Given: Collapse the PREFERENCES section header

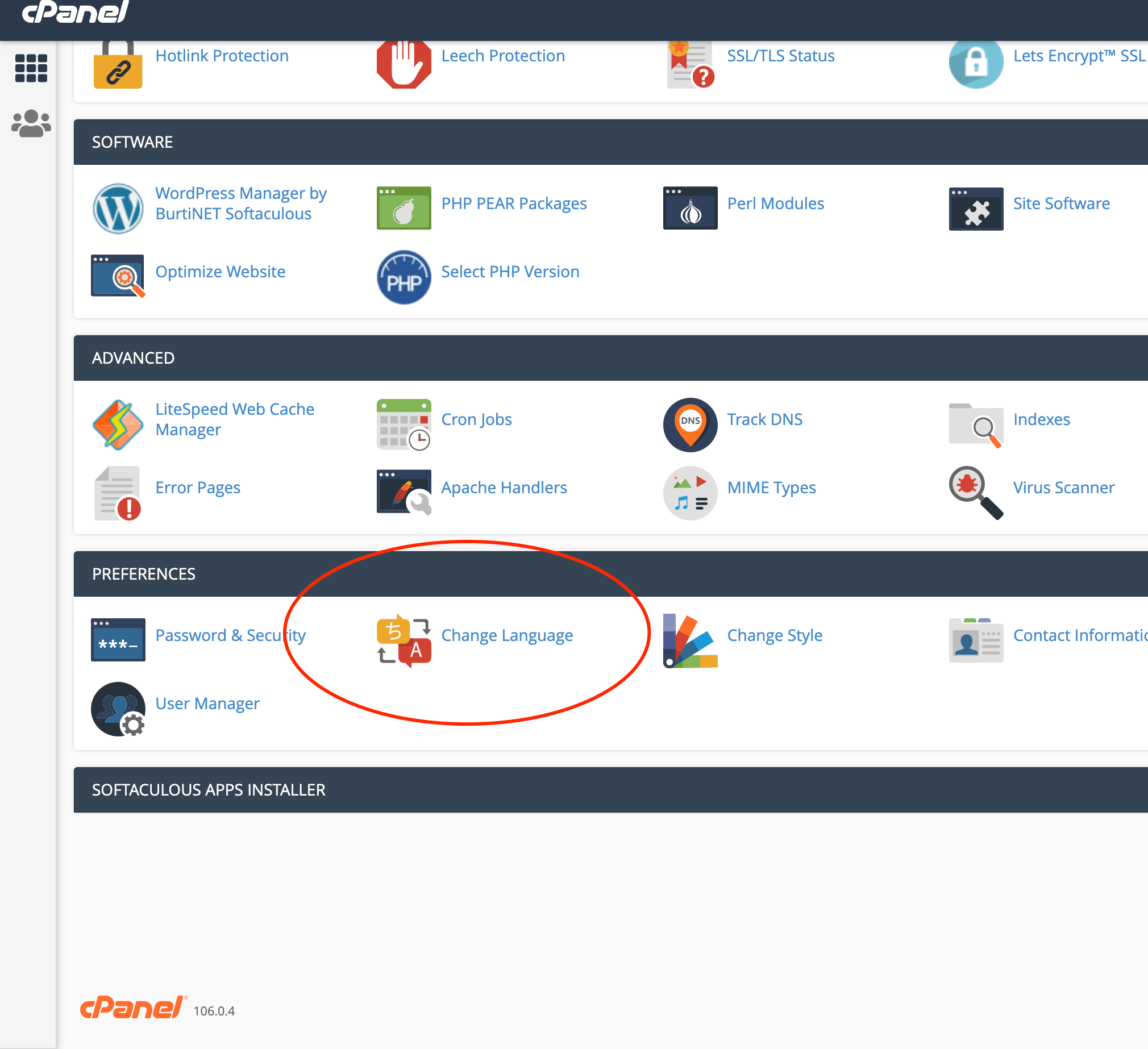Looking at the screenshot, I should (143, 573).
